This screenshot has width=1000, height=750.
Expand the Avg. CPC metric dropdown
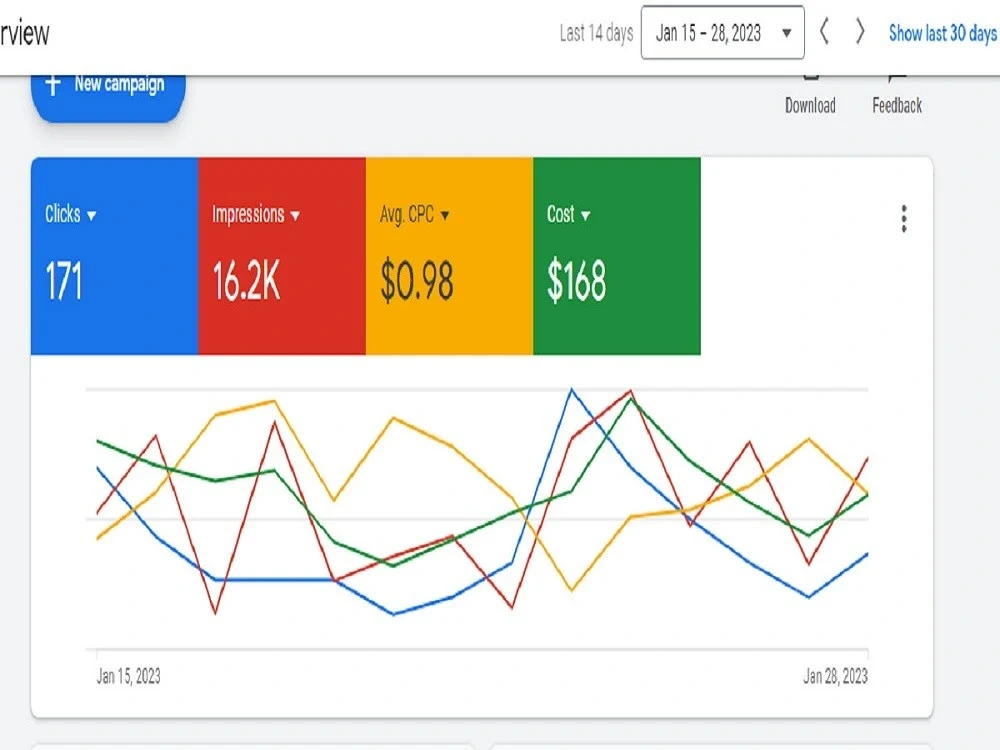pyautogui.click(x=415, y=214)
